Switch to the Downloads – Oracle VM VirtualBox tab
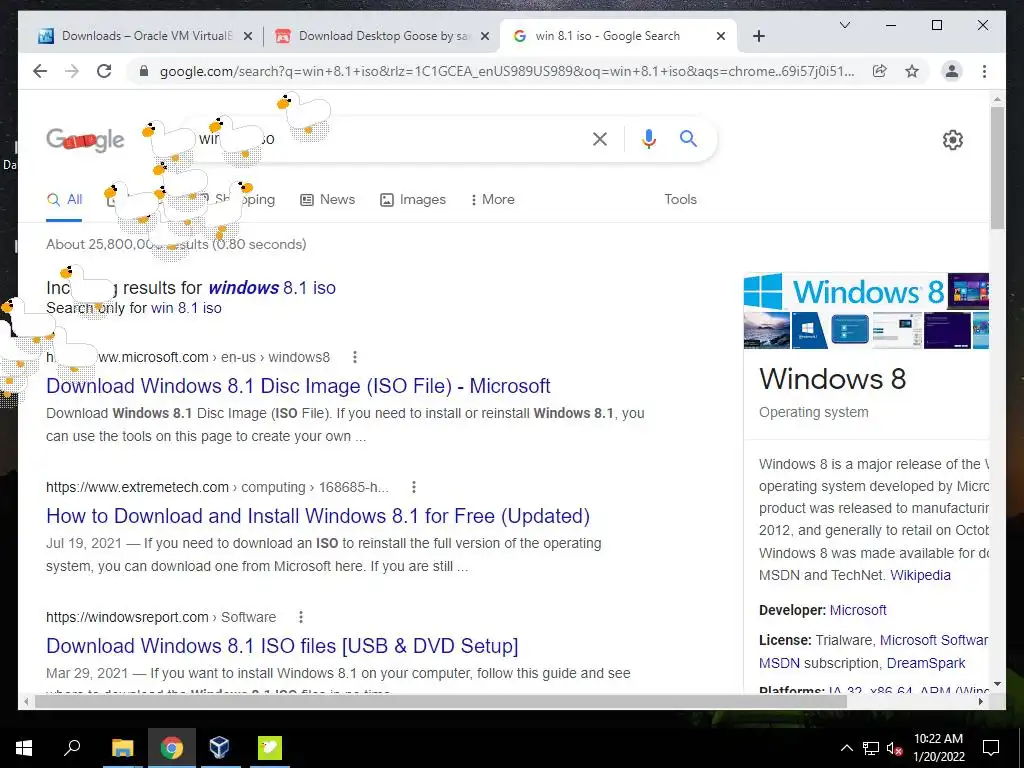The height and width of the screenshot is (768, 1024). tap(134, 36)
